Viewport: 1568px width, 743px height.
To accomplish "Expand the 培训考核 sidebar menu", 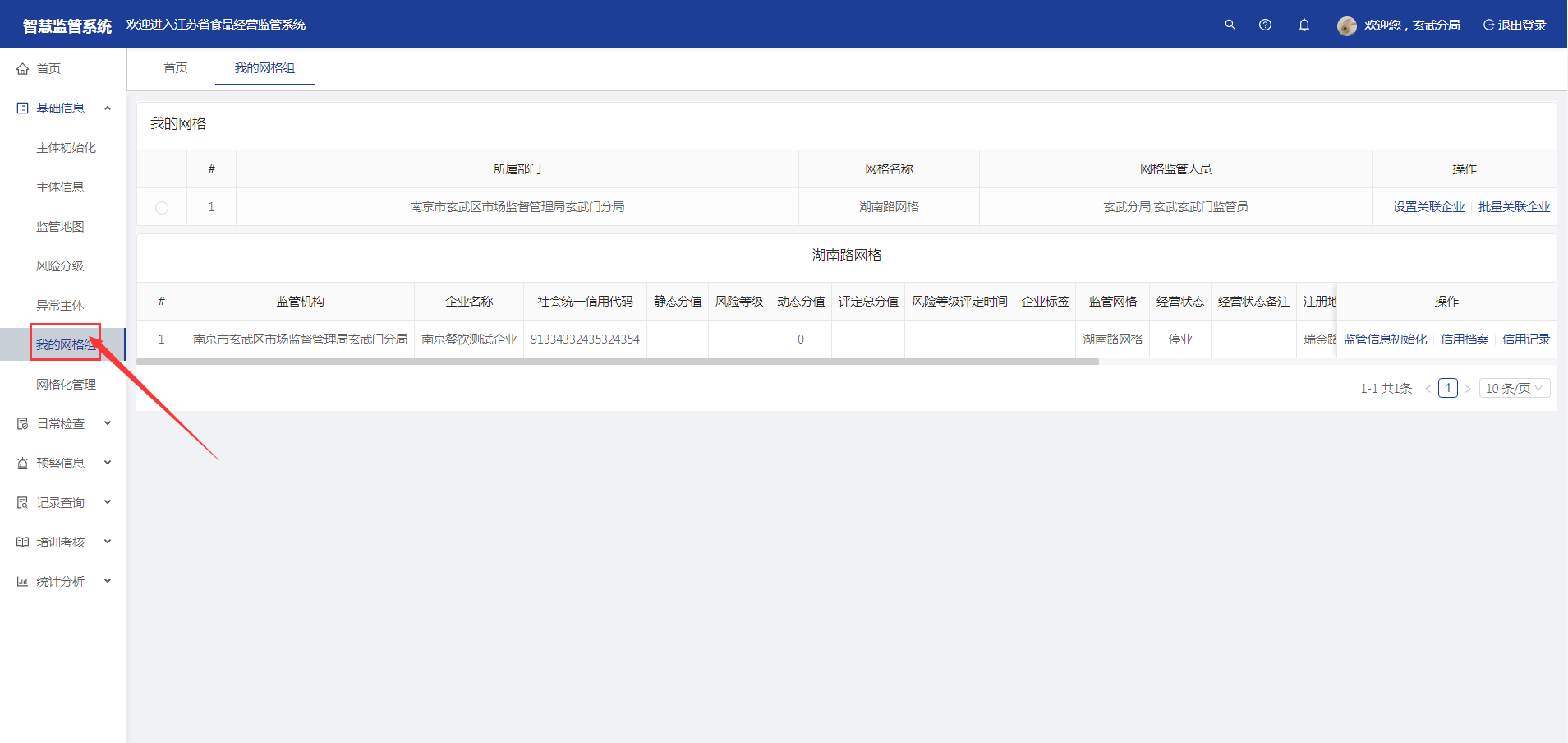I will coord(107,542).
